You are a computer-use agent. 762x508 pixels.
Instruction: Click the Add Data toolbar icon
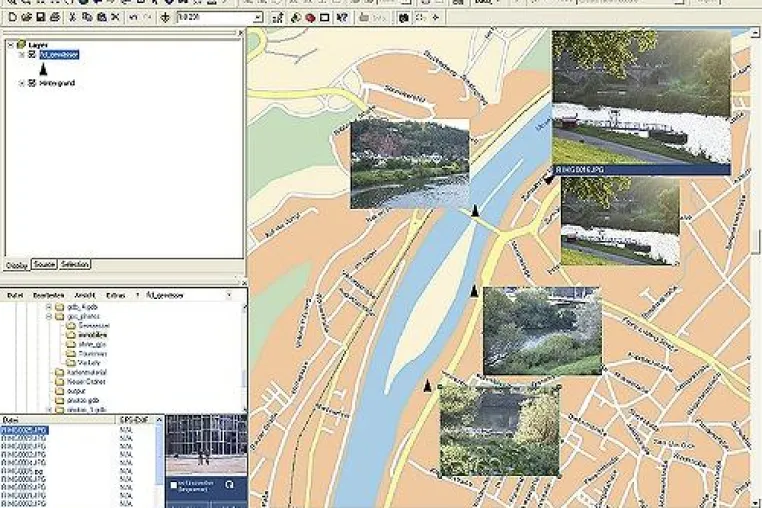click(x=165, y=18)
